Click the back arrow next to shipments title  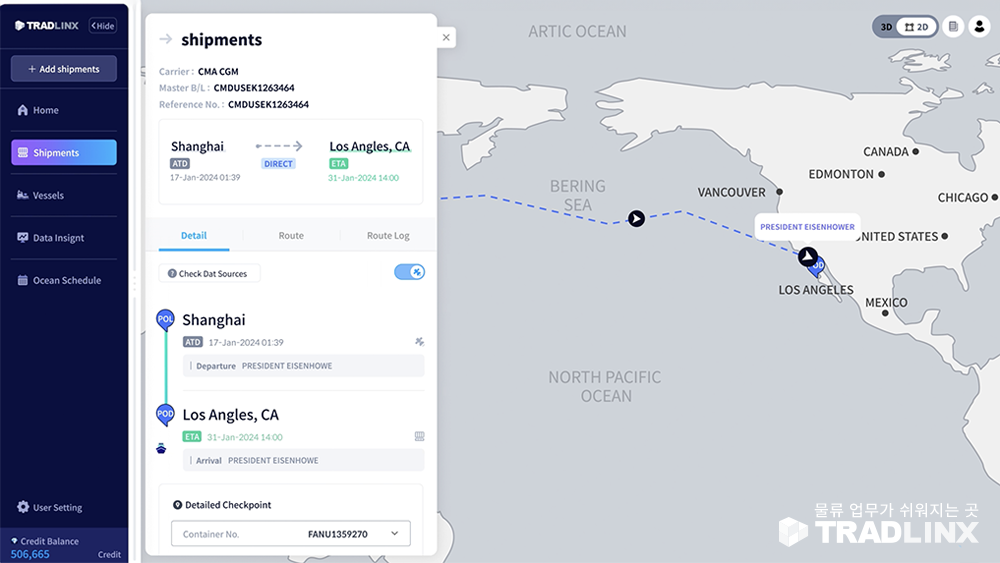(x=166, y=40)
